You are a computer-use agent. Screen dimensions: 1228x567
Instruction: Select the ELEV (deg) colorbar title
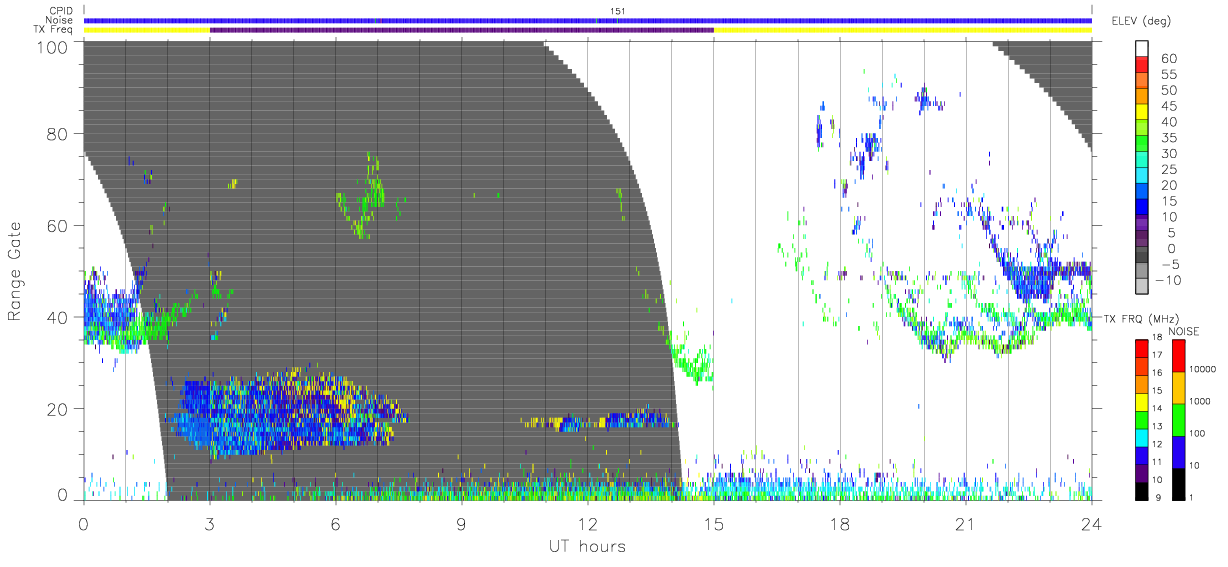pyautogui.click(x=1141, y=20)
